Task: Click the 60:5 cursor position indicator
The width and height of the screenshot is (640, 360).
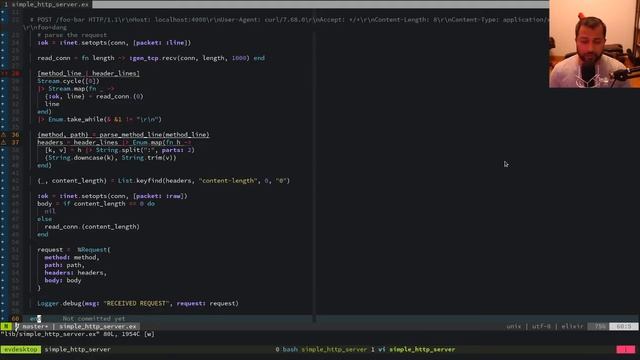Action: (624, 326)
